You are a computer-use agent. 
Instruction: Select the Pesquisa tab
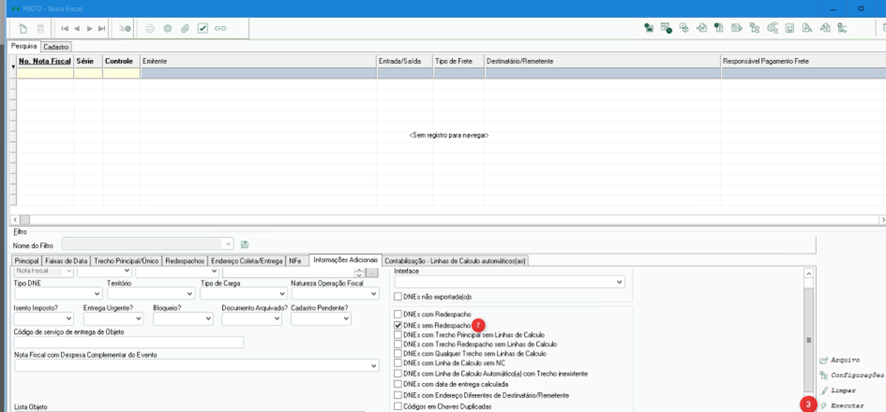pos(25,46)
